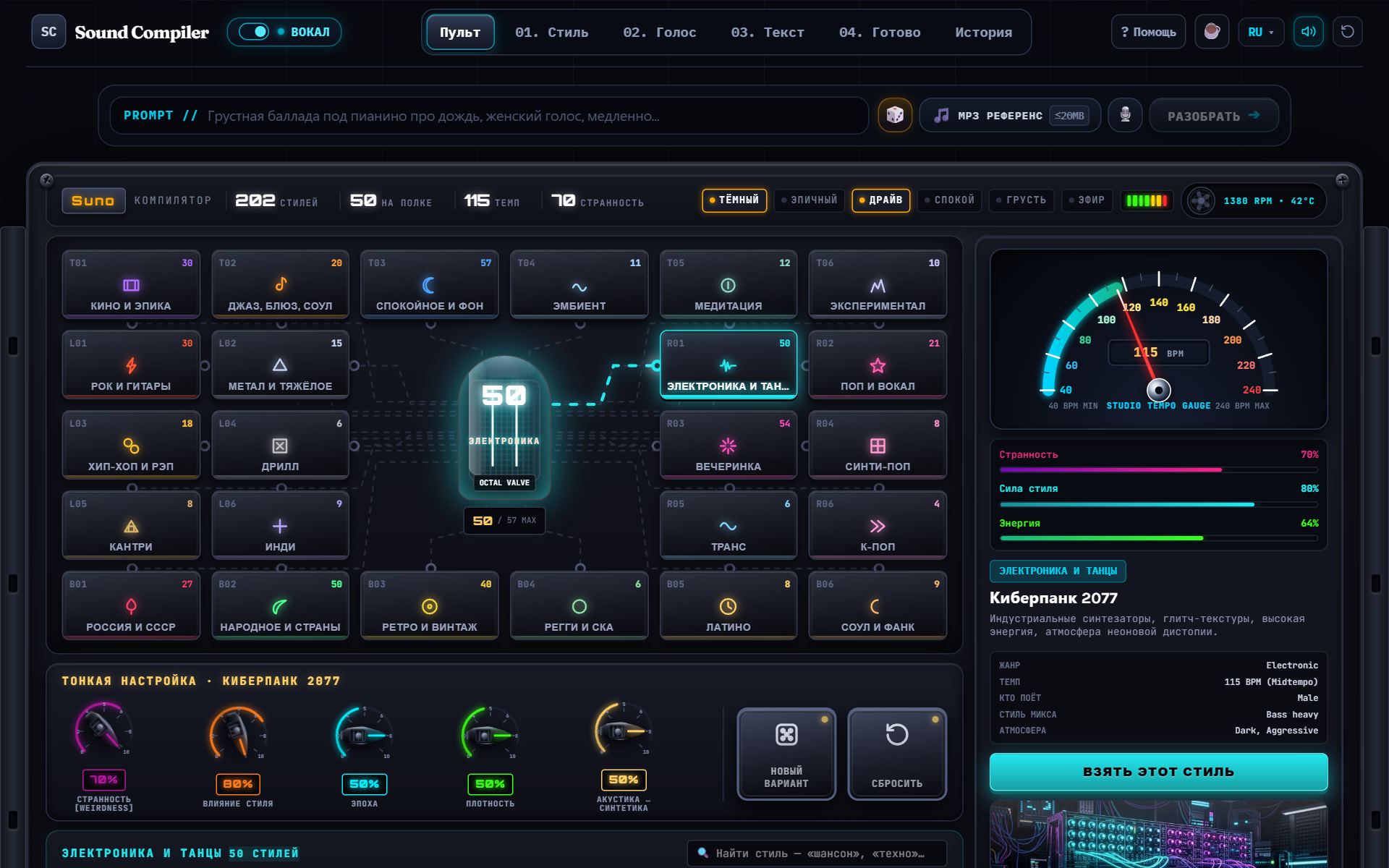Open the Помощь help button
1389x868 pixels.
pos(1148,32)
